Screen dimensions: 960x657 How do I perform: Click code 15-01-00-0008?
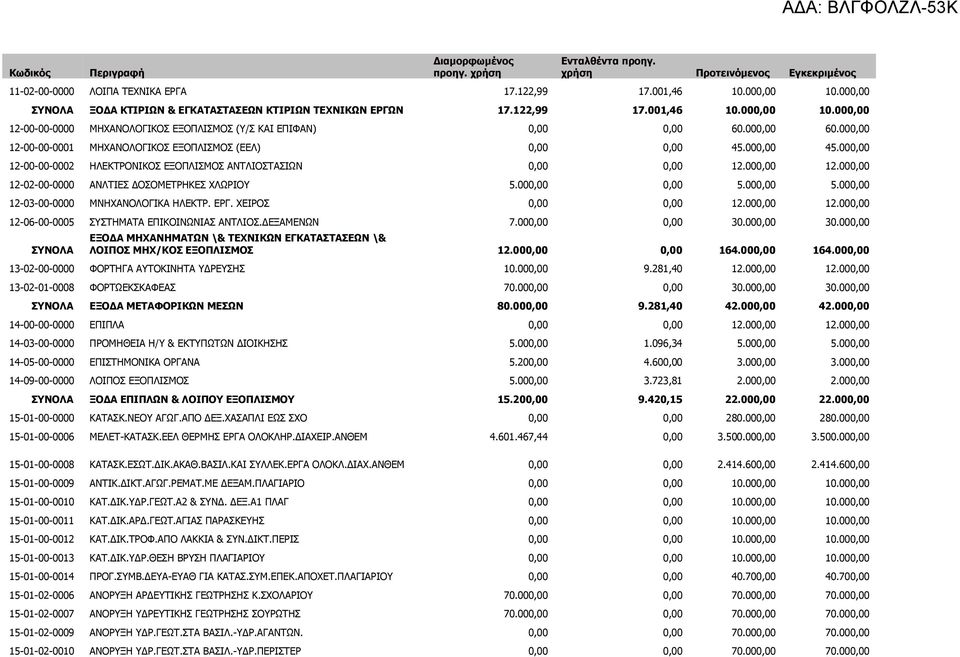42,465
